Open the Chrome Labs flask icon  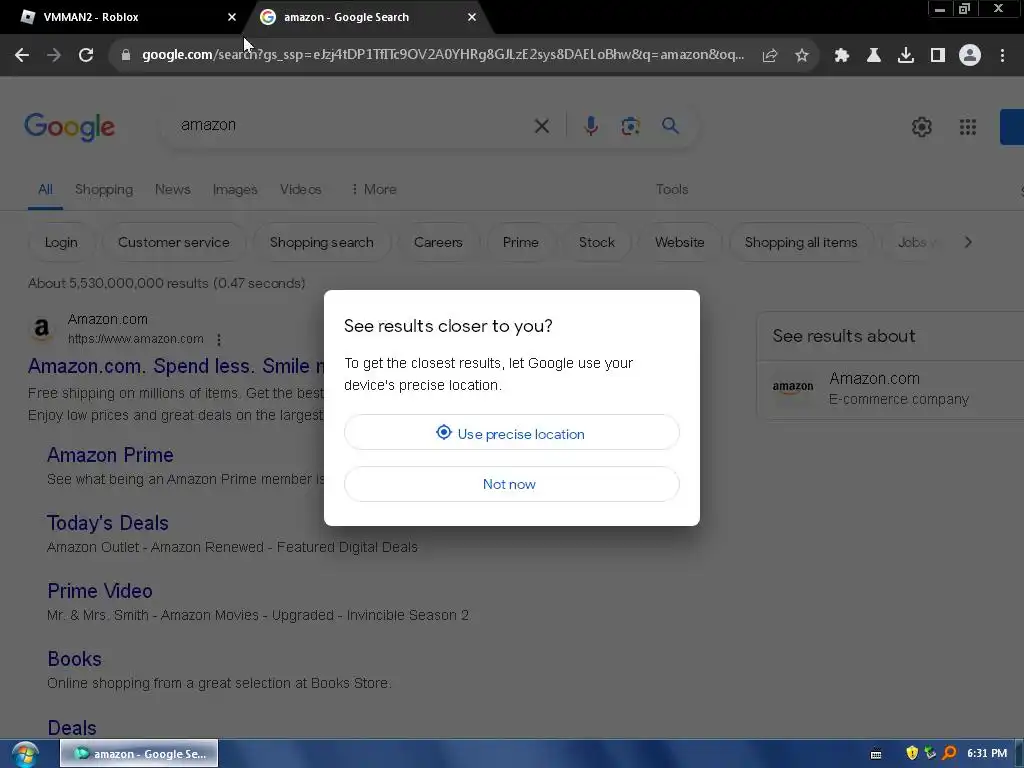pos(874,55)
